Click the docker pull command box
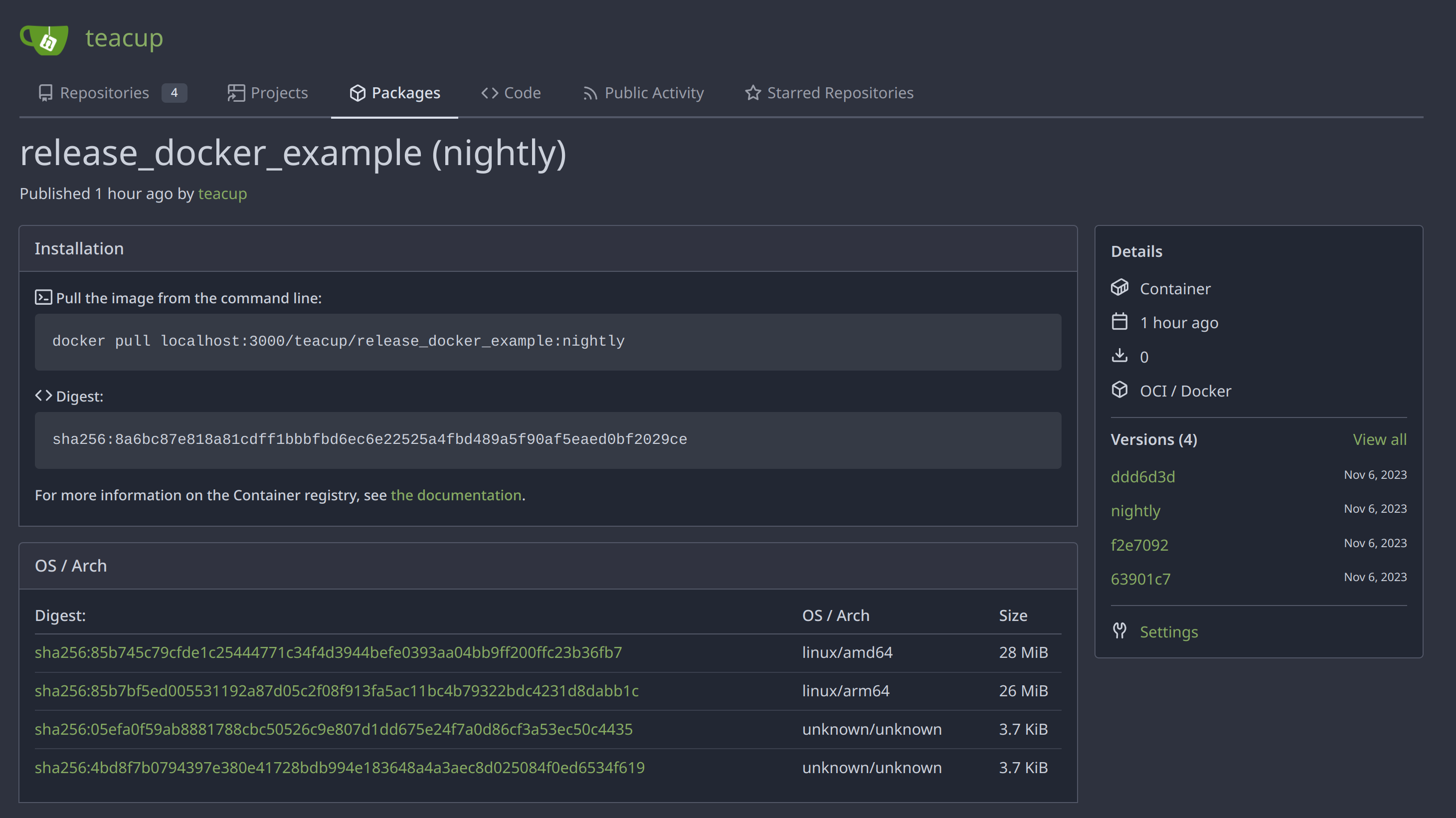This screenshot has height=818, width=1456. pos(547,342)
